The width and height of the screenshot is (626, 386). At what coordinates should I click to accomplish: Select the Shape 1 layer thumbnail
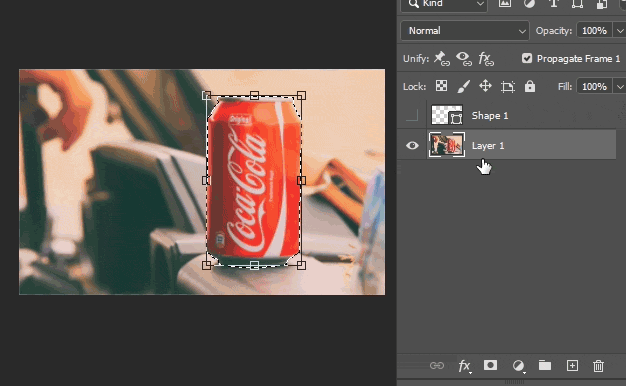click(x=447, y=115)
